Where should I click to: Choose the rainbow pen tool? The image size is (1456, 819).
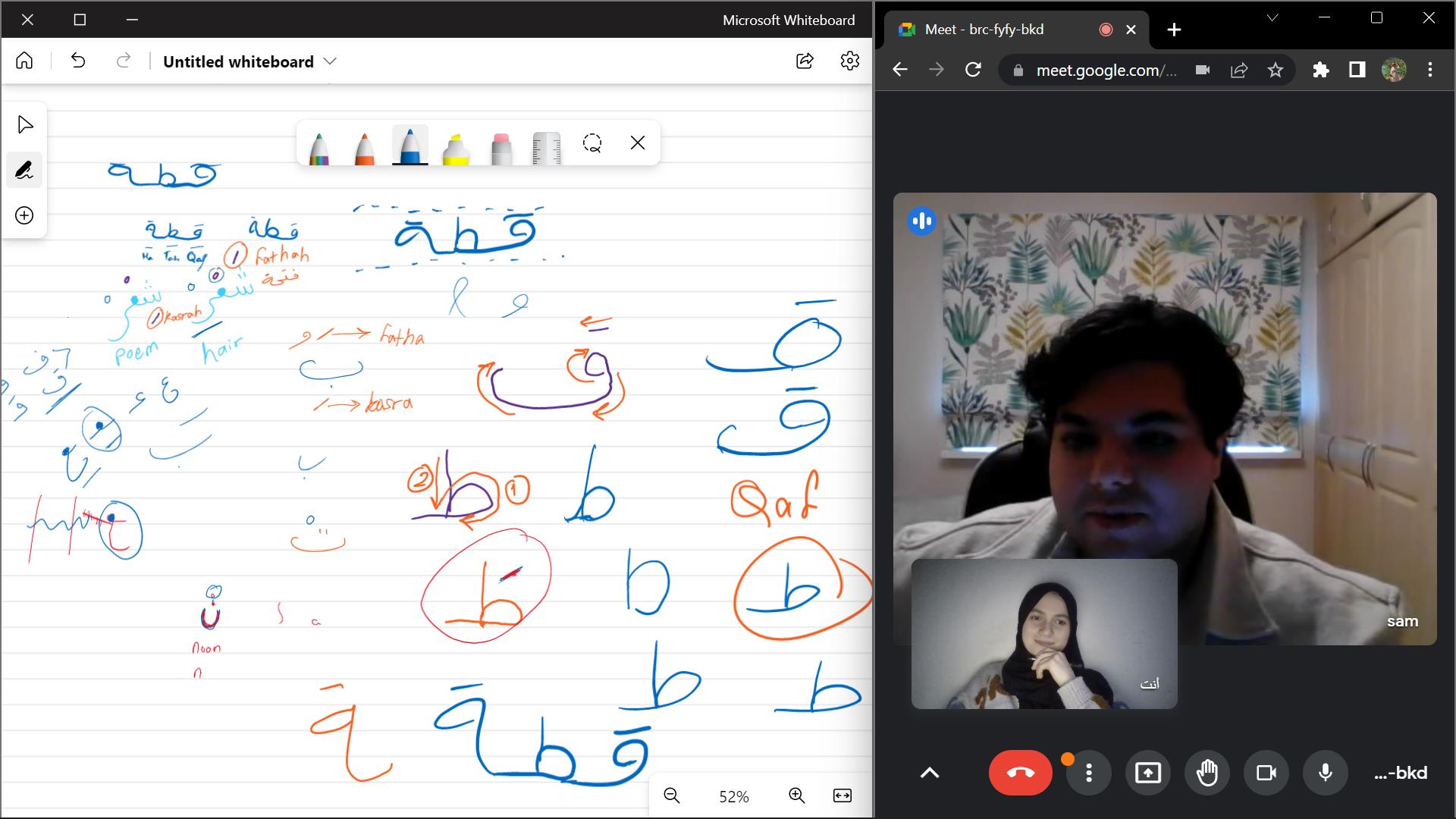(319, 147)
